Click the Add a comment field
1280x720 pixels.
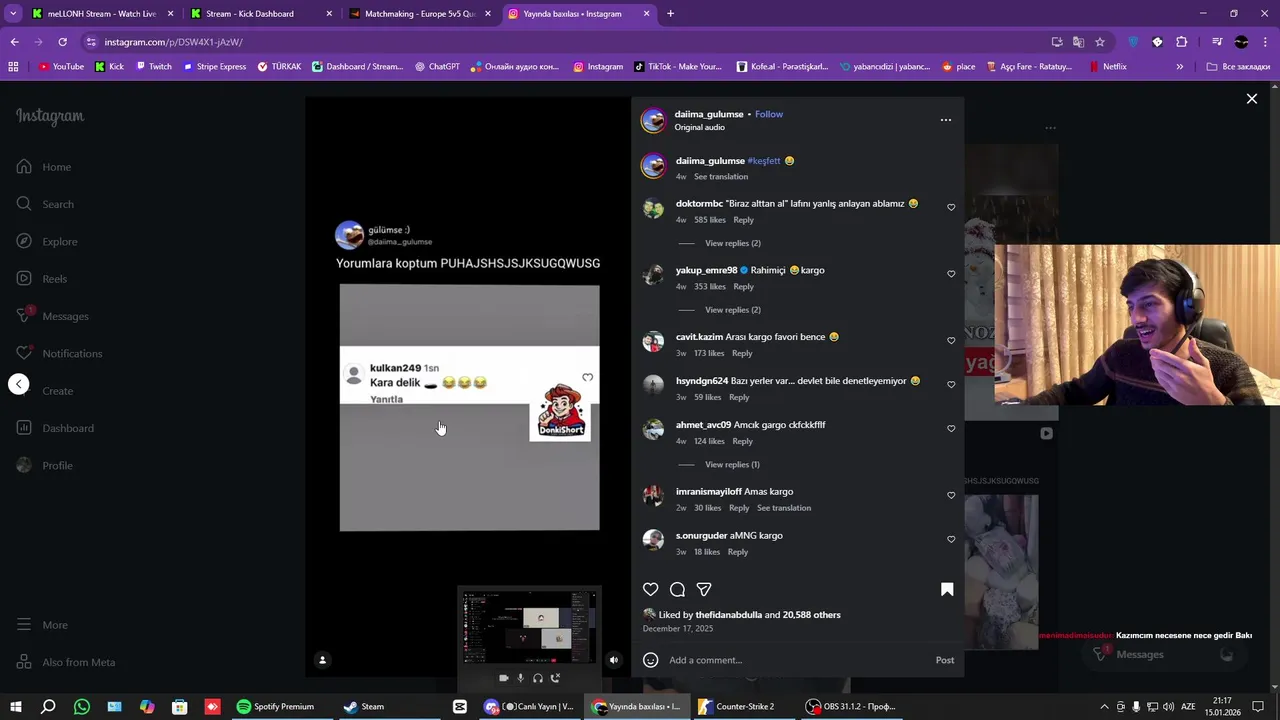797,660
